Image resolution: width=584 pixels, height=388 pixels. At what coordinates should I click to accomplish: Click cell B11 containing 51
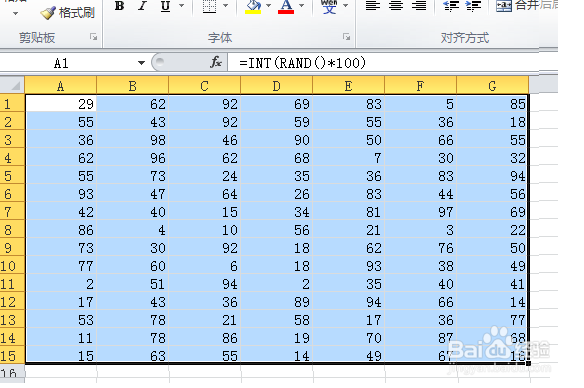point(133,284)
